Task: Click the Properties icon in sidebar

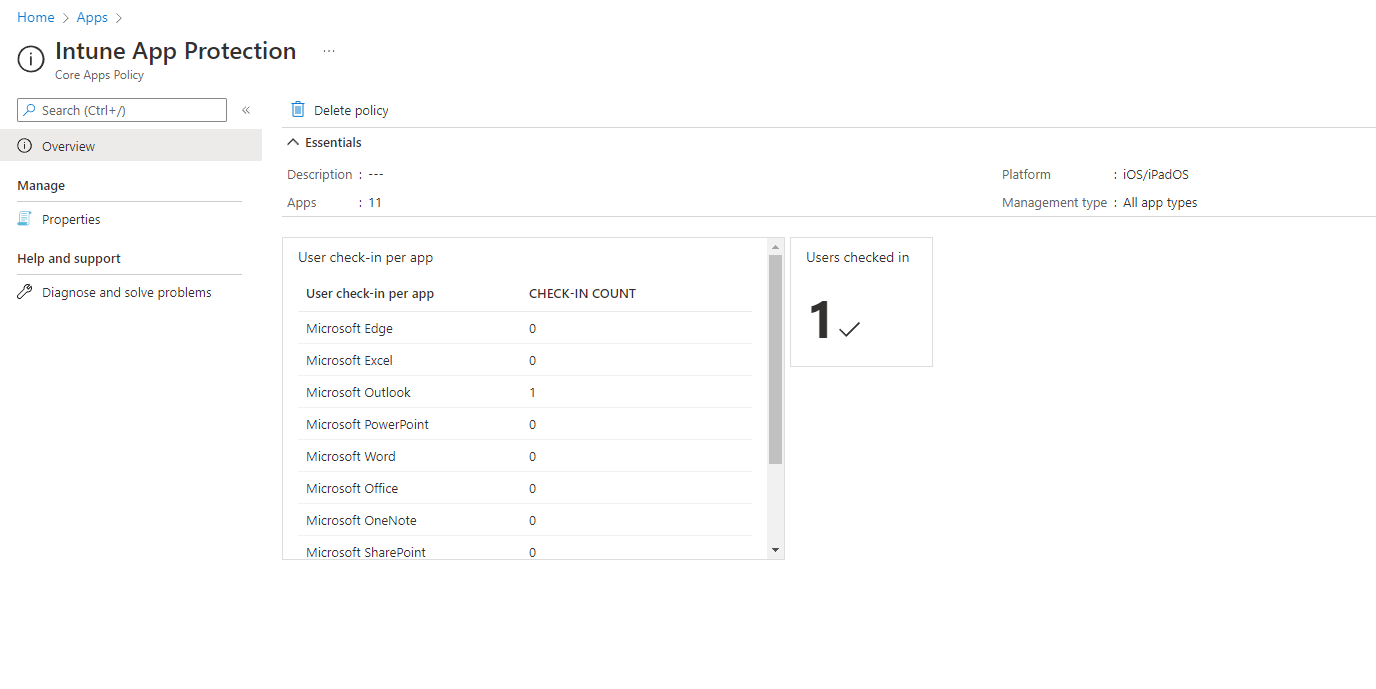Action: (x=25, y=219)
